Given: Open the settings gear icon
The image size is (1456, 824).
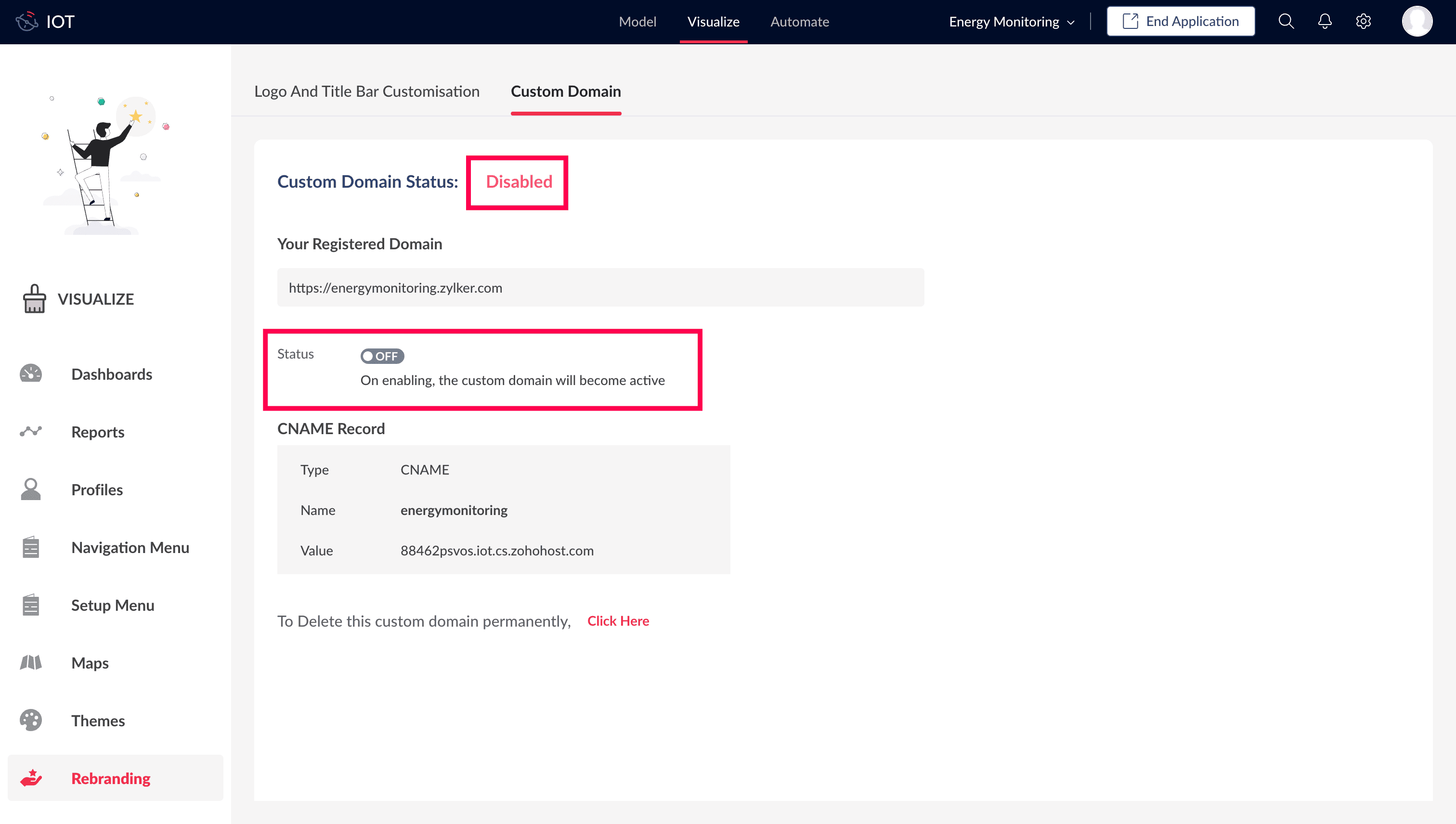Looking at the screenshot, I should [1363, 22].
